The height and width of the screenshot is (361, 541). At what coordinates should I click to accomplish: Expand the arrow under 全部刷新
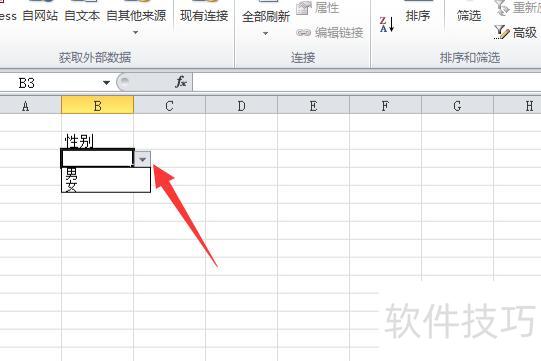click(x=265, y=33)
